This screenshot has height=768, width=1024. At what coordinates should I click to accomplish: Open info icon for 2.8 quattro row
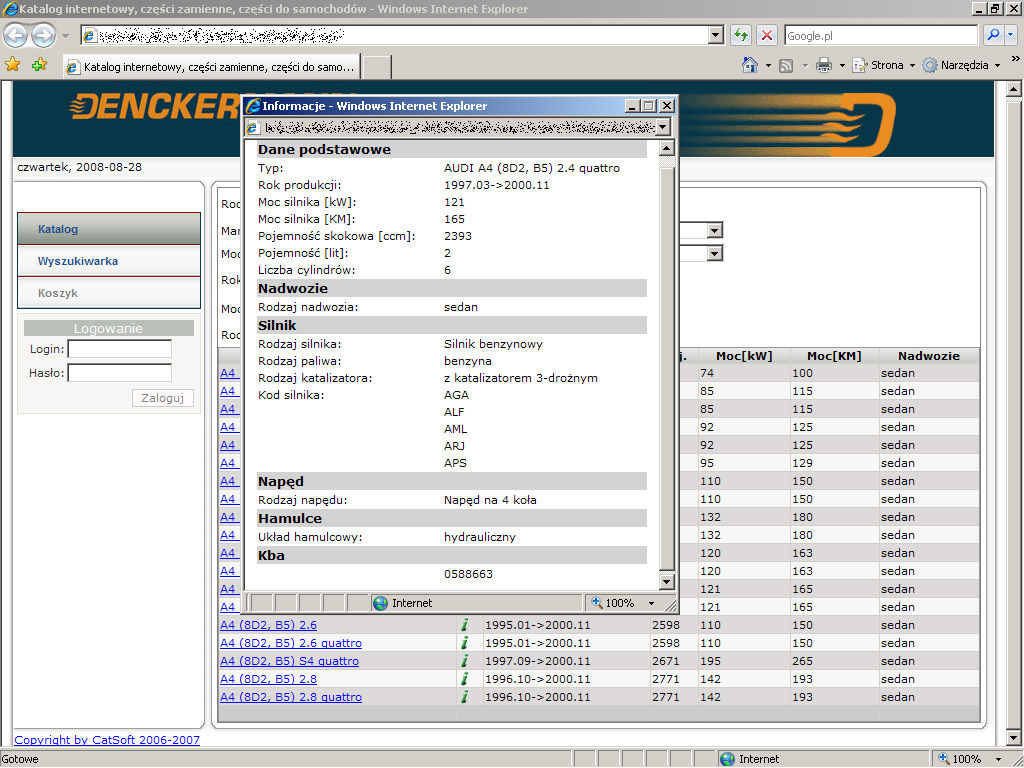point(464,697)
